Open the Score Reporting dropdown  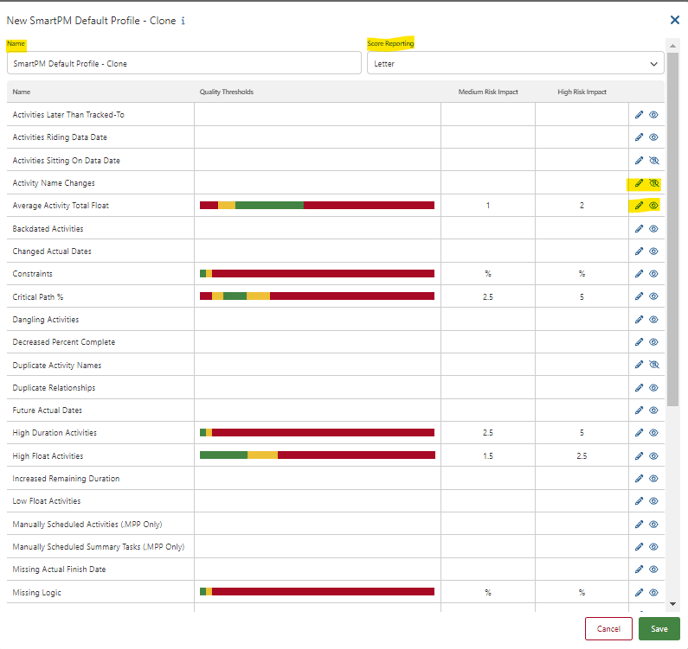pos(516,64)
